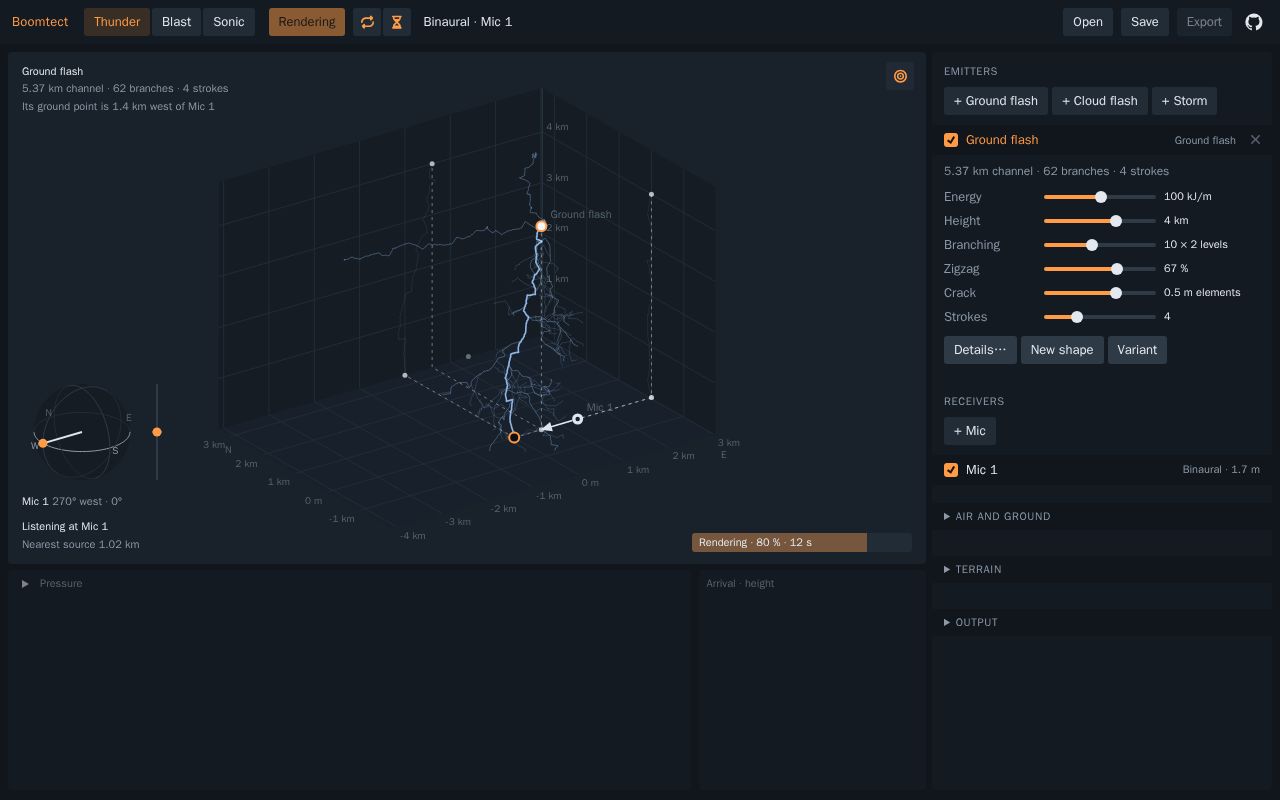Click the 'Arrival · height' panel label
The width and height of the screenshot is (1280, 800).
point(740,584)
